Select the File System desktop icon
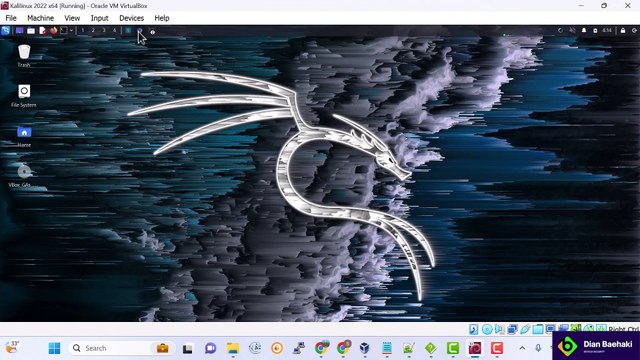The width and height of the screenshot is (640, 360). click(x=24, y=96)
